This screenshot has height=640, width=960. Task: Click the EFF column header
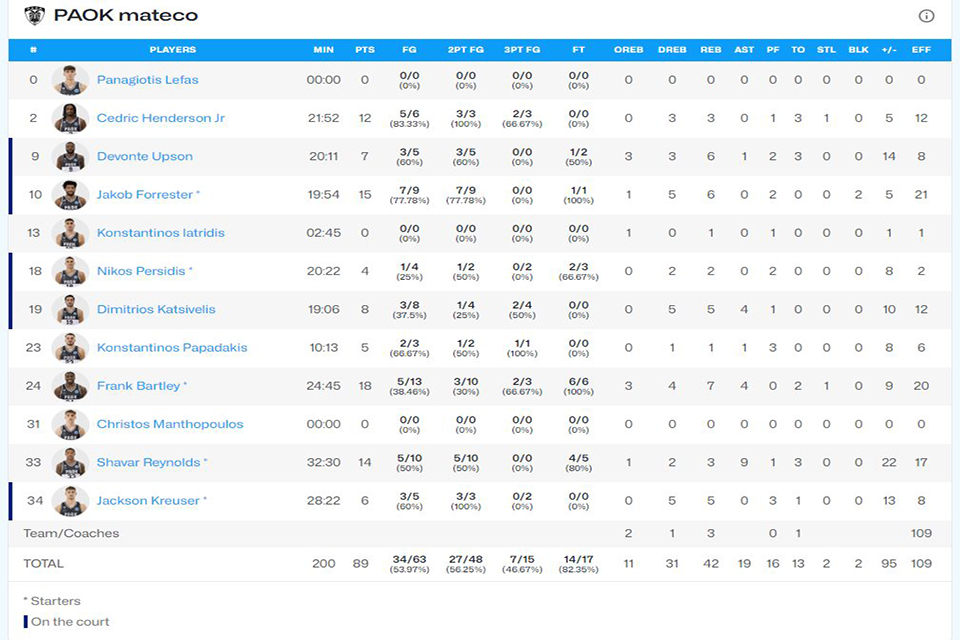(921, 50)
